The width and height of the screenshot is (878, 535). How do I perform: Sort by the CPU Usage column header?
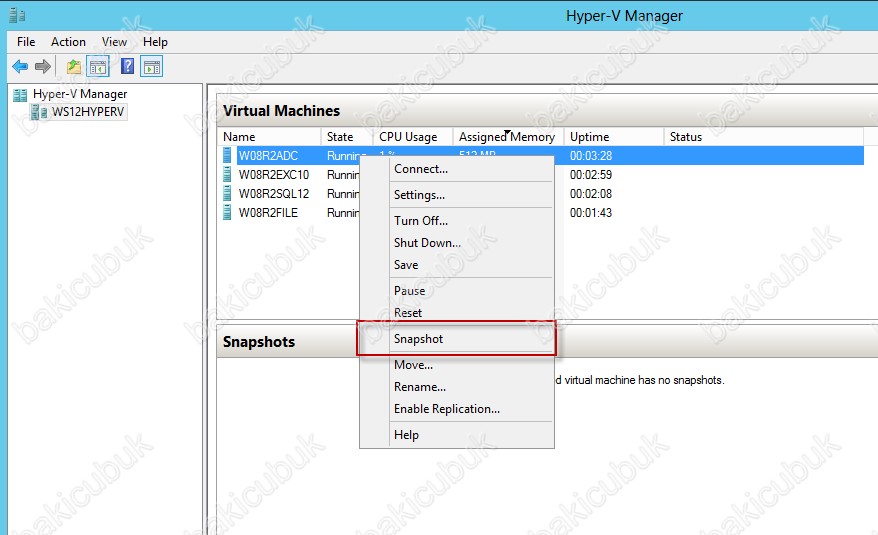413,137
